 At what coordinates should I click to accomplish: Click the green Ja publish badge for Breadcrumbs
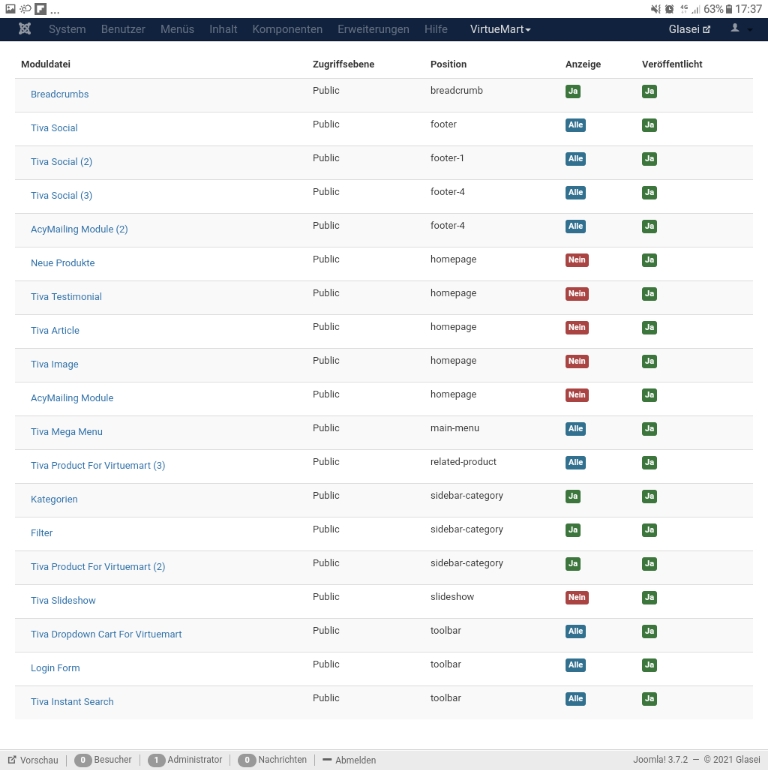649,91
